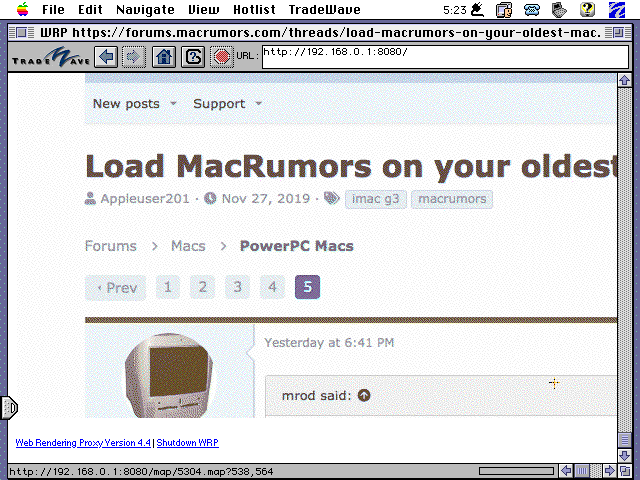
Task: Open the Edit menu
Action: (x=90, y=9)
